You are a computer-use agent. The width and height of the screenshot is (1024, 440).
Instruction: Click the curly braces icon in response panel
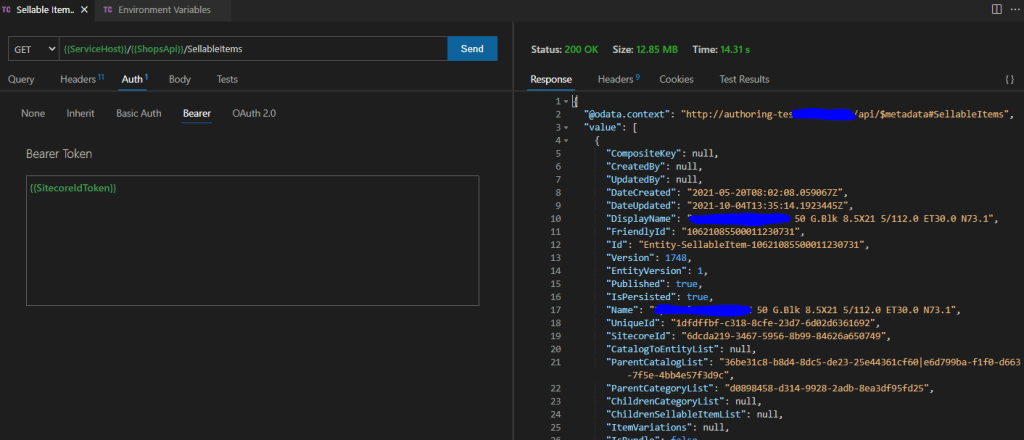(1009, 79)
